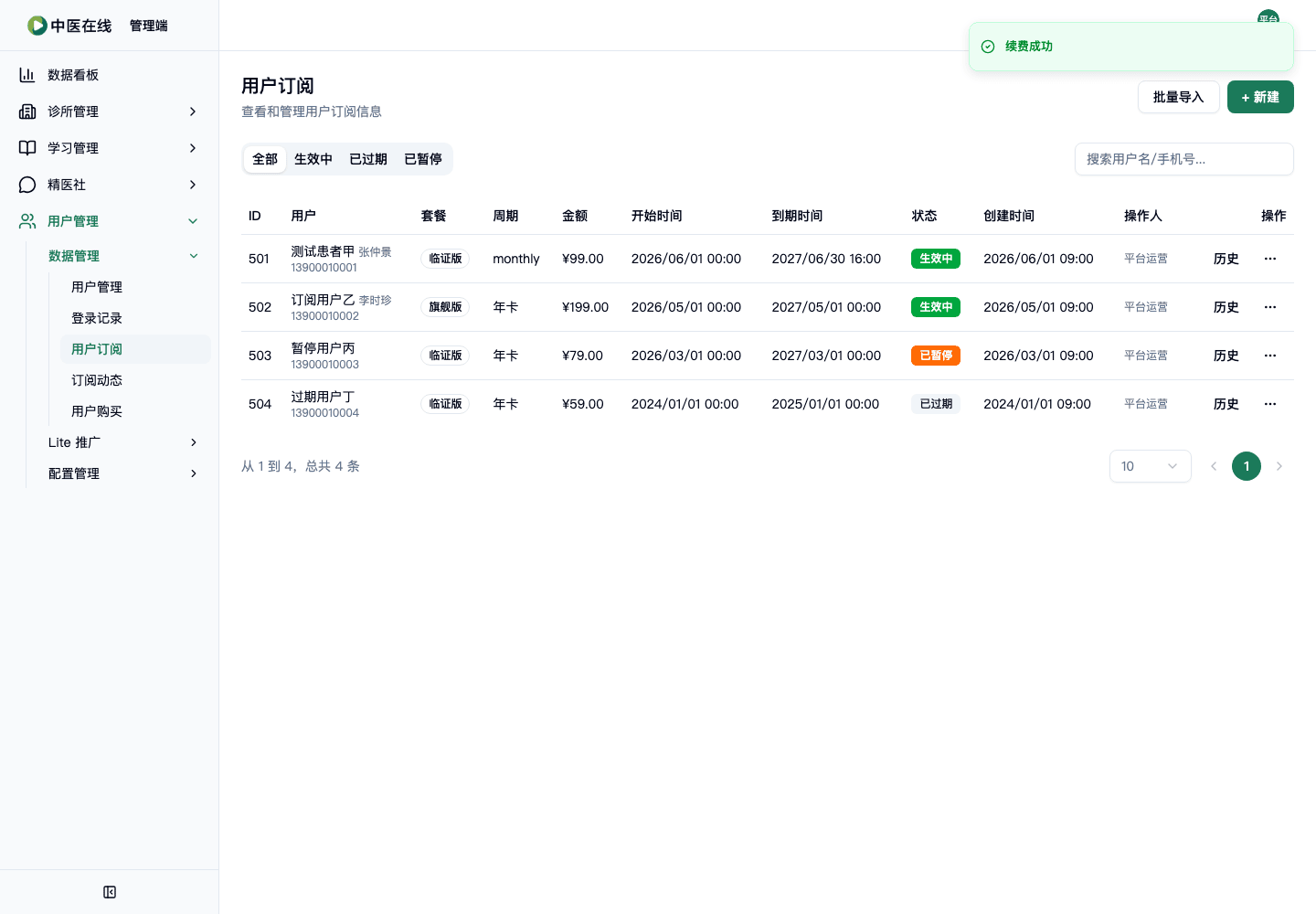Click the 诊所管理 building icon

tap(27, 112)
